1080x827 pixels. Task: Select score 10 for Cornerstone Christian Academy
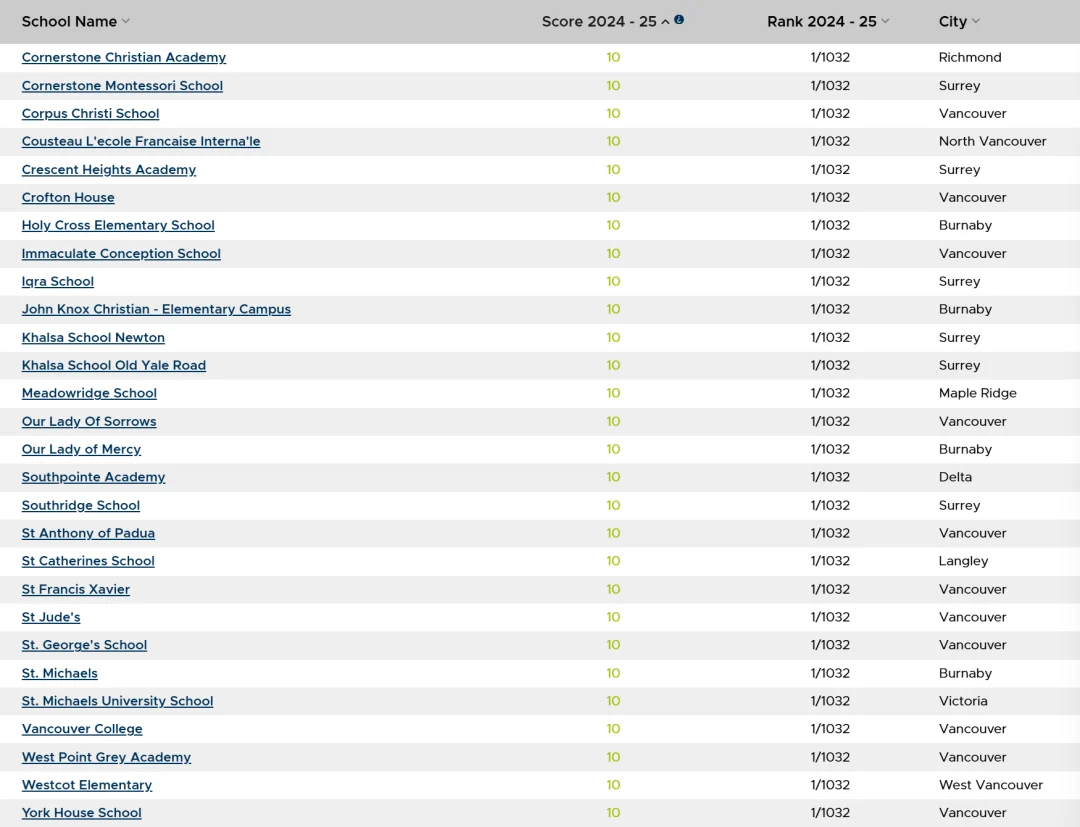click(613, 57)
